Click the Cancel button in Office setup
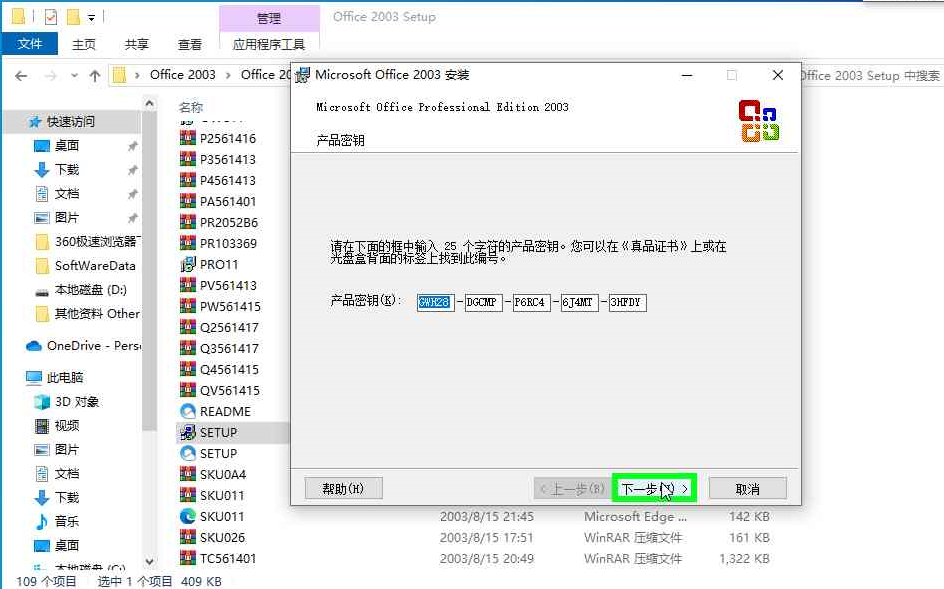Image resolution: width=944 pixels, height=589 pixels. pos(748,488)
